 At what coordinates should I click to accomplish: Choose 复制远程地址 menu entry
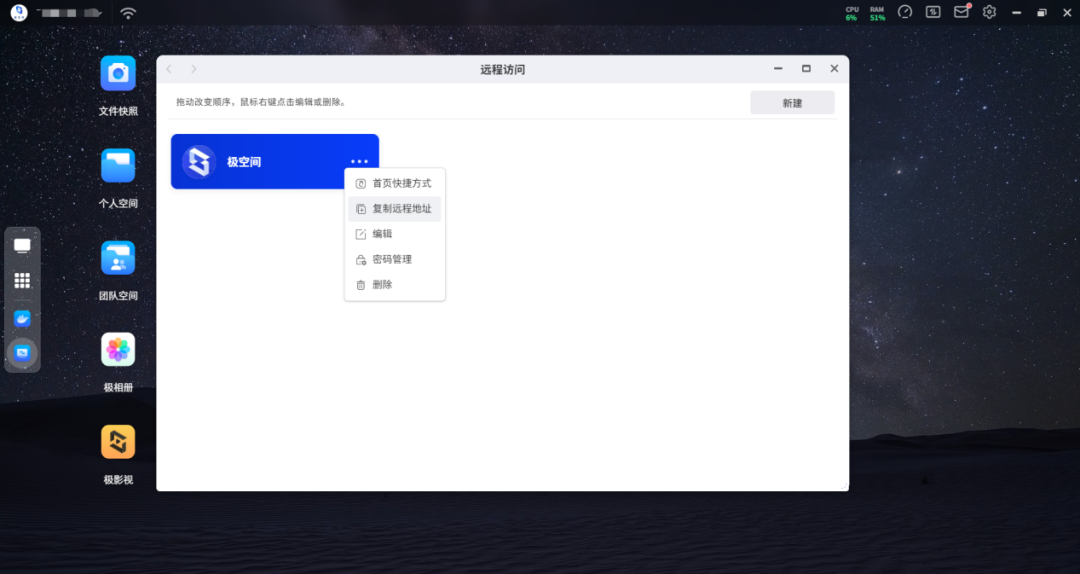click(x=395, y=209)
